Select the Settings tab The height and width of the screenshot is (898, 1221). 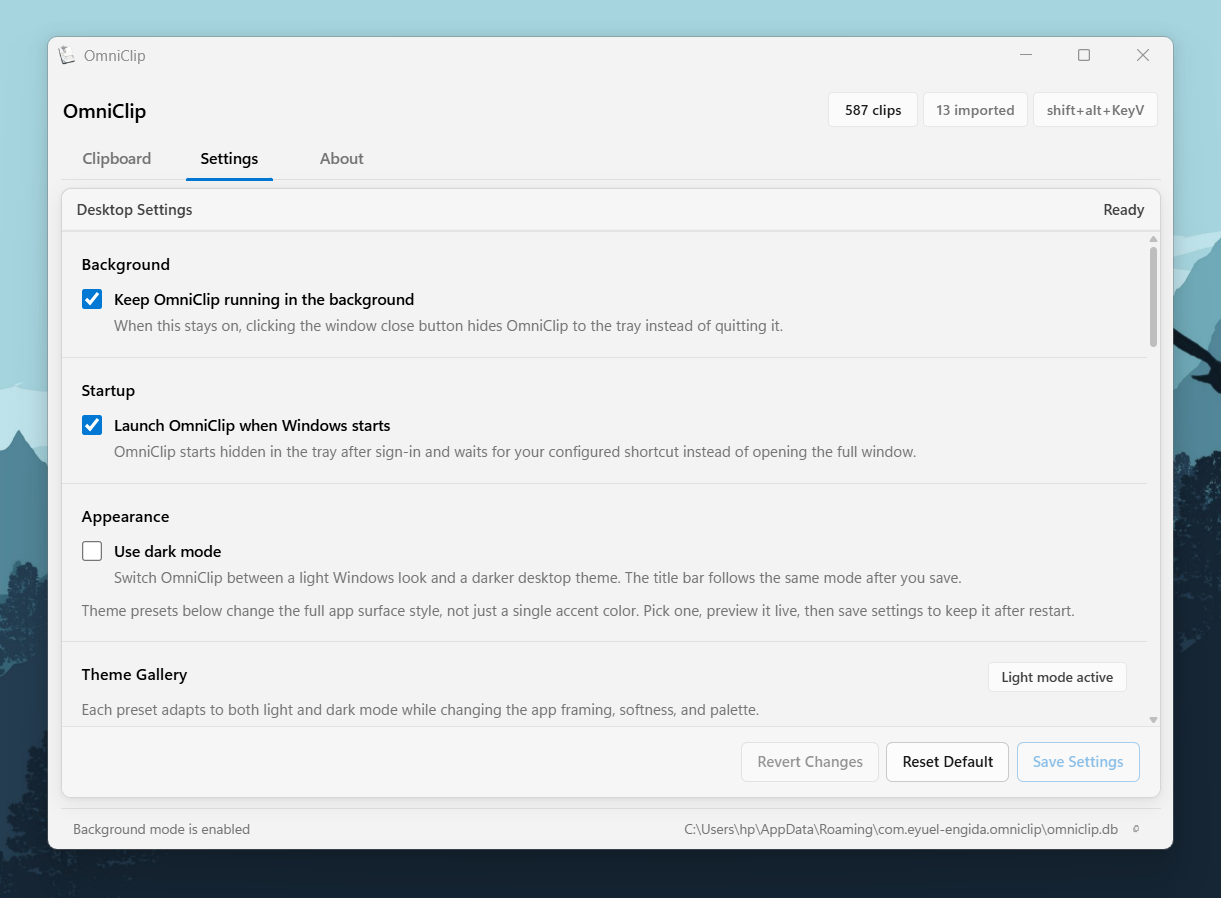tap(229, 158)
